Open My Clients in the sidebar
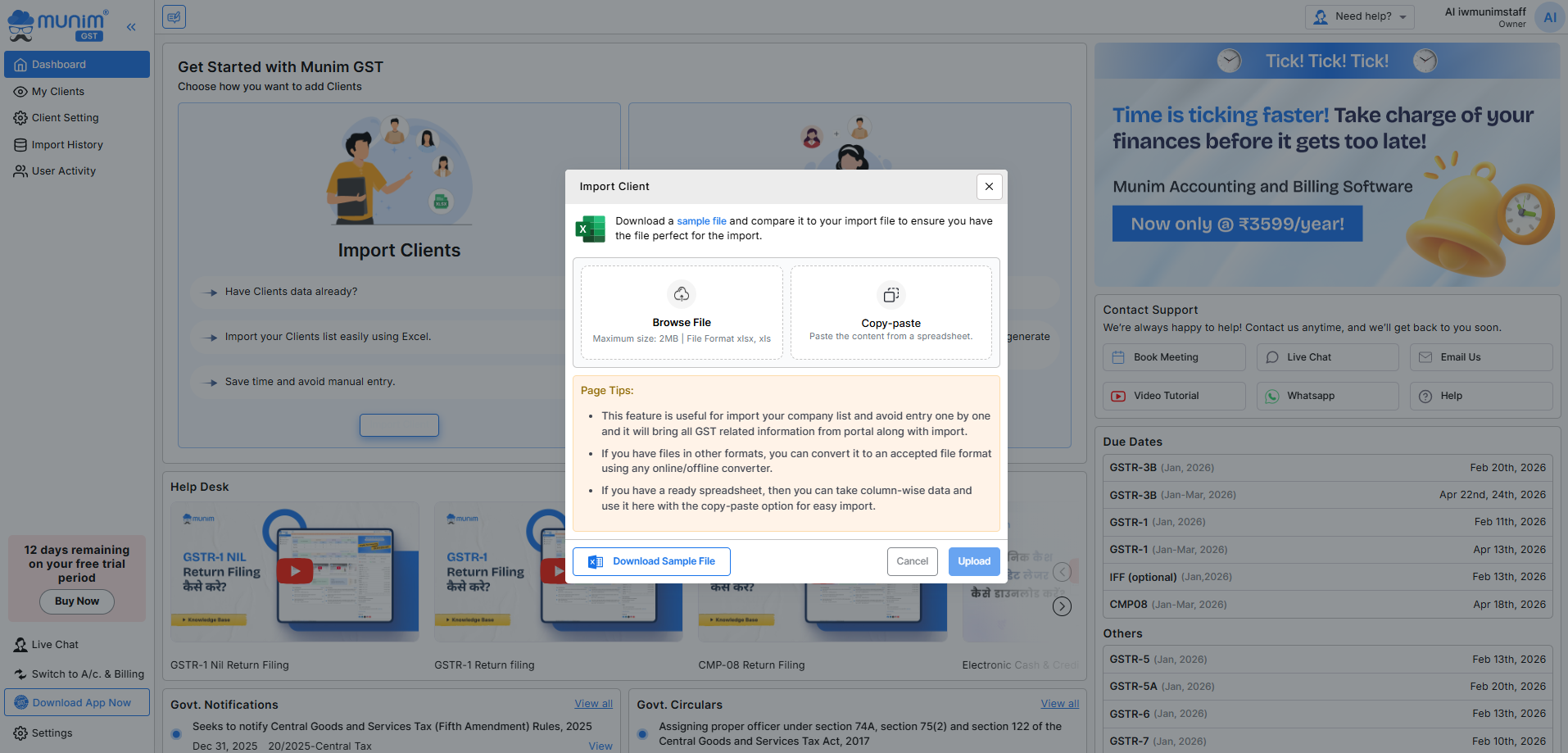Viewport: 1568px width, 753px height. (x=57, y=92)
